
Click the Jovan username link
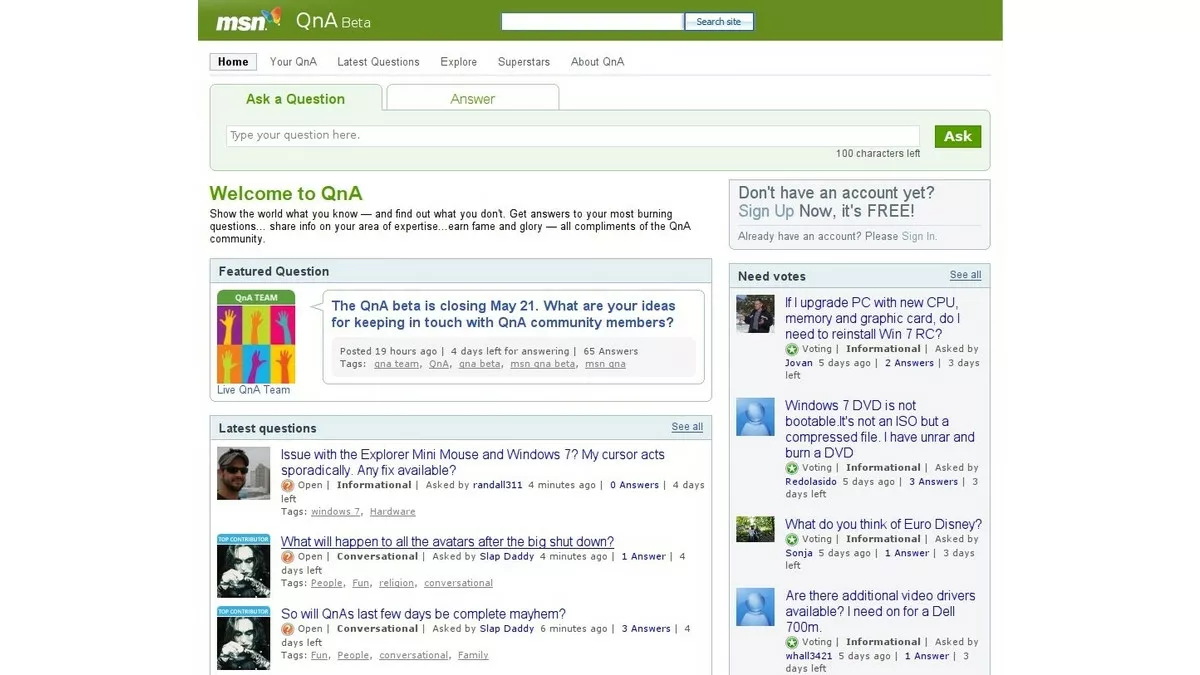point(799,364)
